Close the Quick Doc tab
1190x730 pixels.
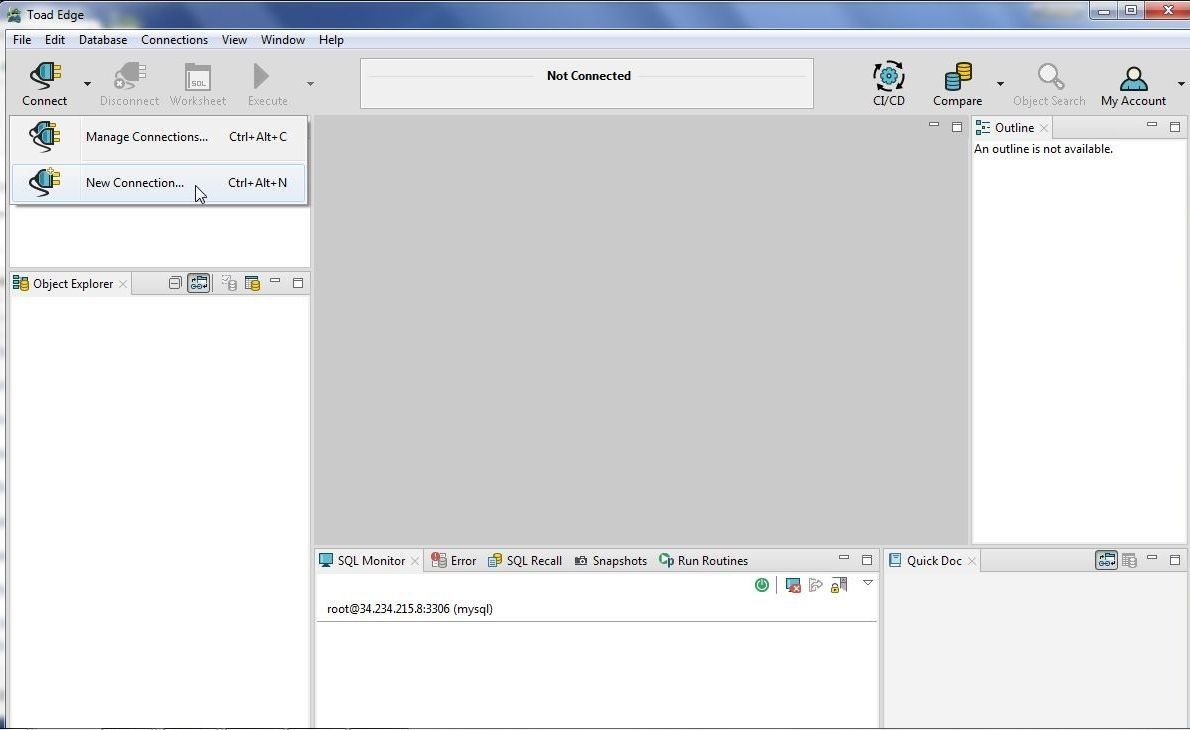tap(971, 561)
